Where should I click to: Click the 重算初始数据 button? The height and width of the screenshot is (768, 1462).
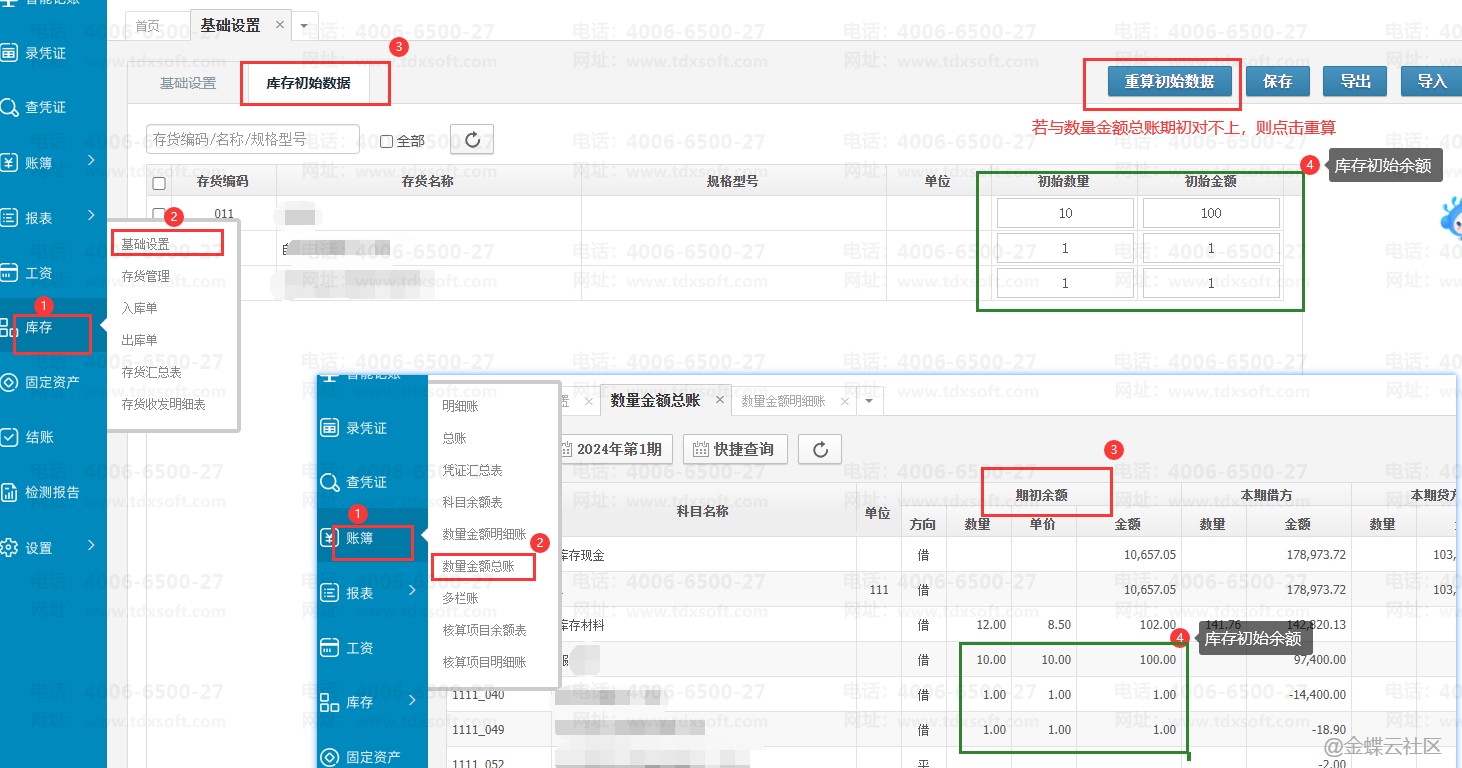click(1169, 81)
